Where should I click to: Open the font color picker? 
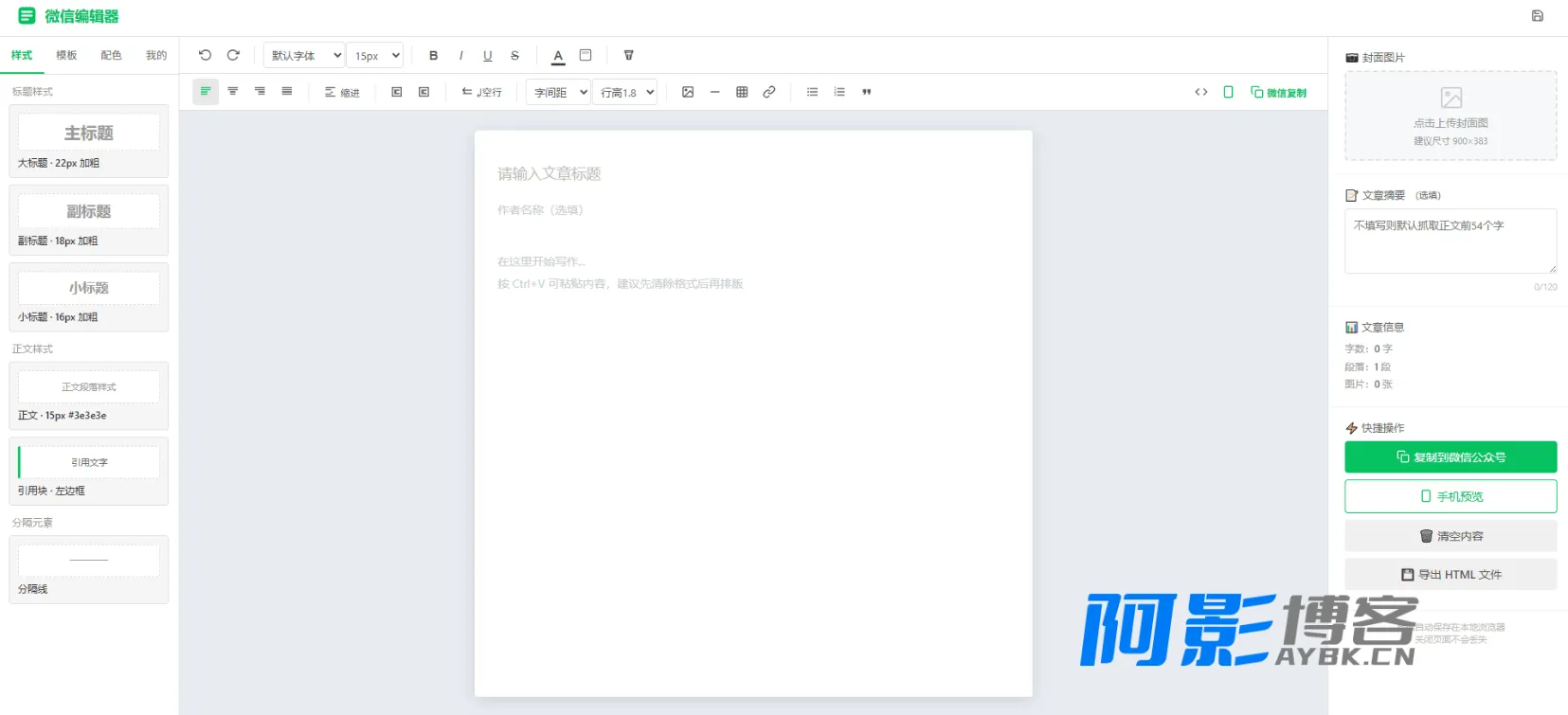point(558,56)
